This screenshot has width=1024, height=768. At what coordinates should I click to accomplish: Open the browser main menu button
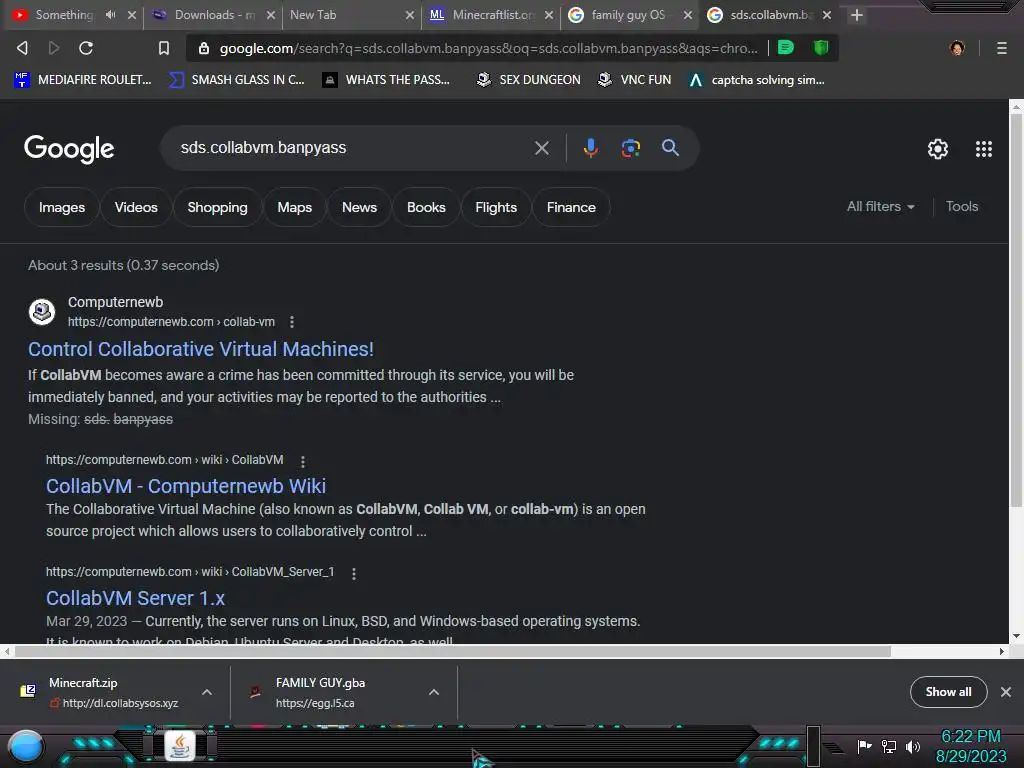pos(1002,48)
